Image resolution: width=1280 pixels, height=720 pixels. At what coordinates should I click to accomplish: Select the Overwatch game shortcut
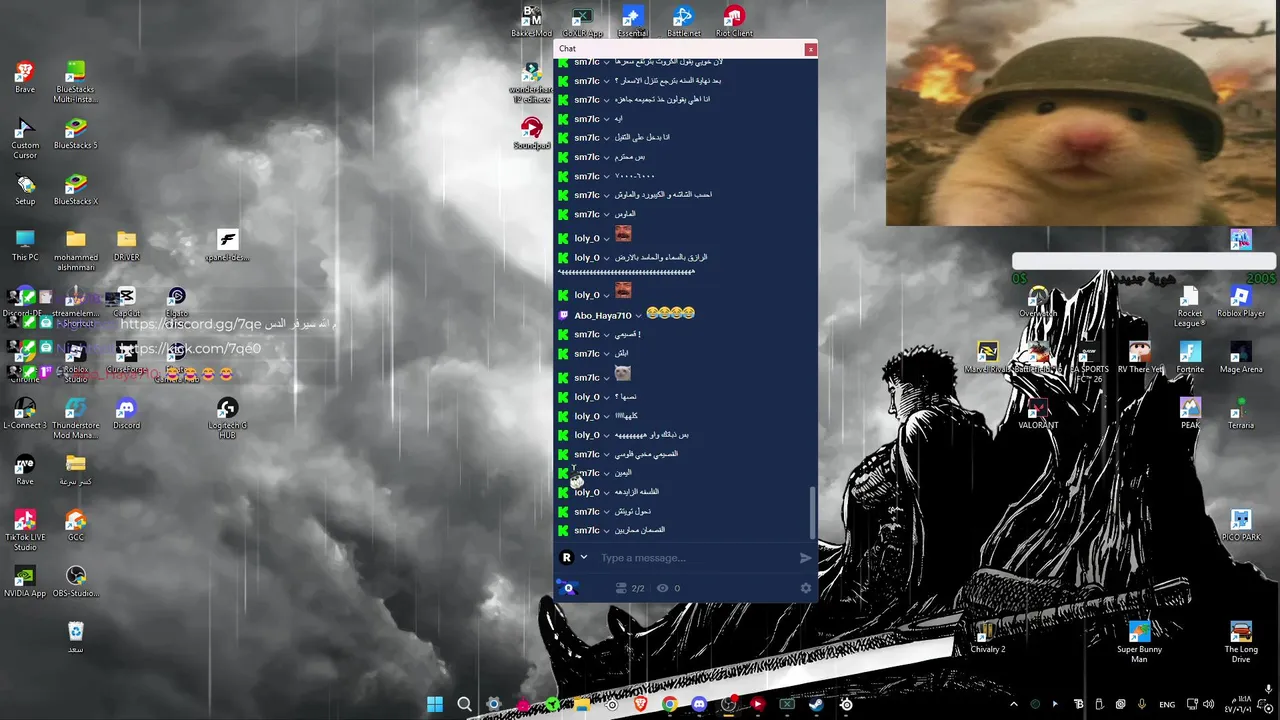pos(1038,301)
